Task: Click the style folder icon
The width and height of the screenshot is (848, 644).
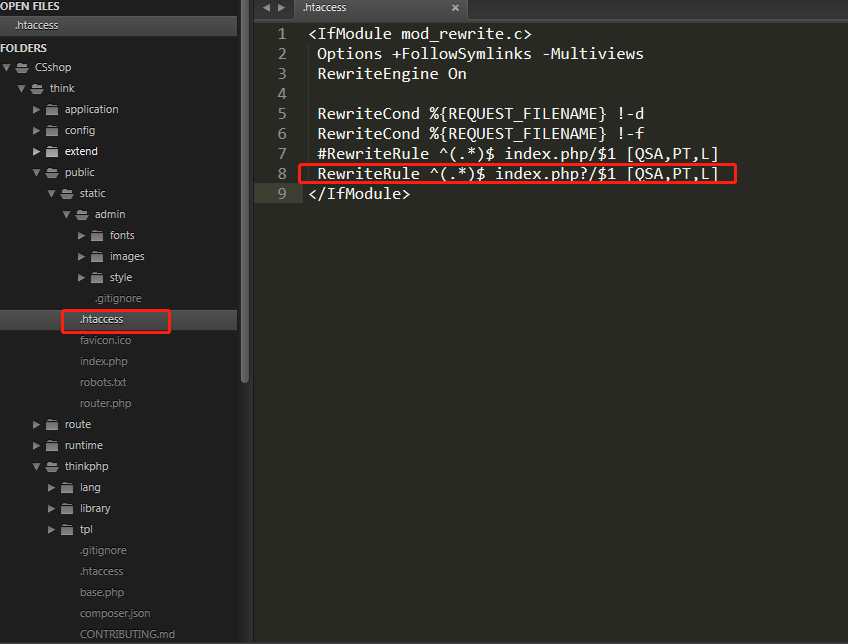Action: (x=97, y=278)
